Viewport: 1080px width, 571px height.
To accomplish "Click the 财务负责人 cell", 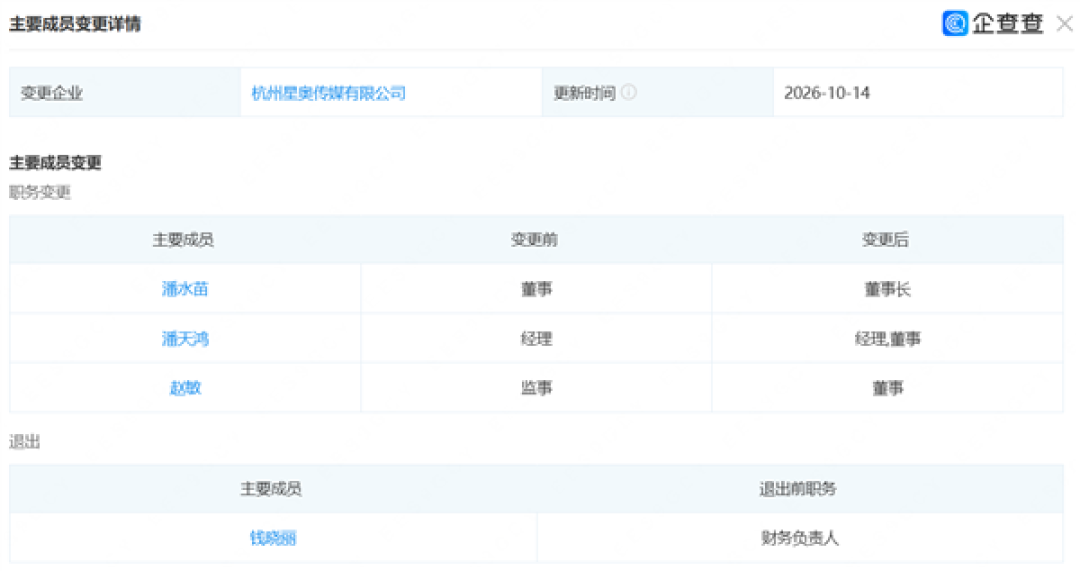I will (800, 538).
